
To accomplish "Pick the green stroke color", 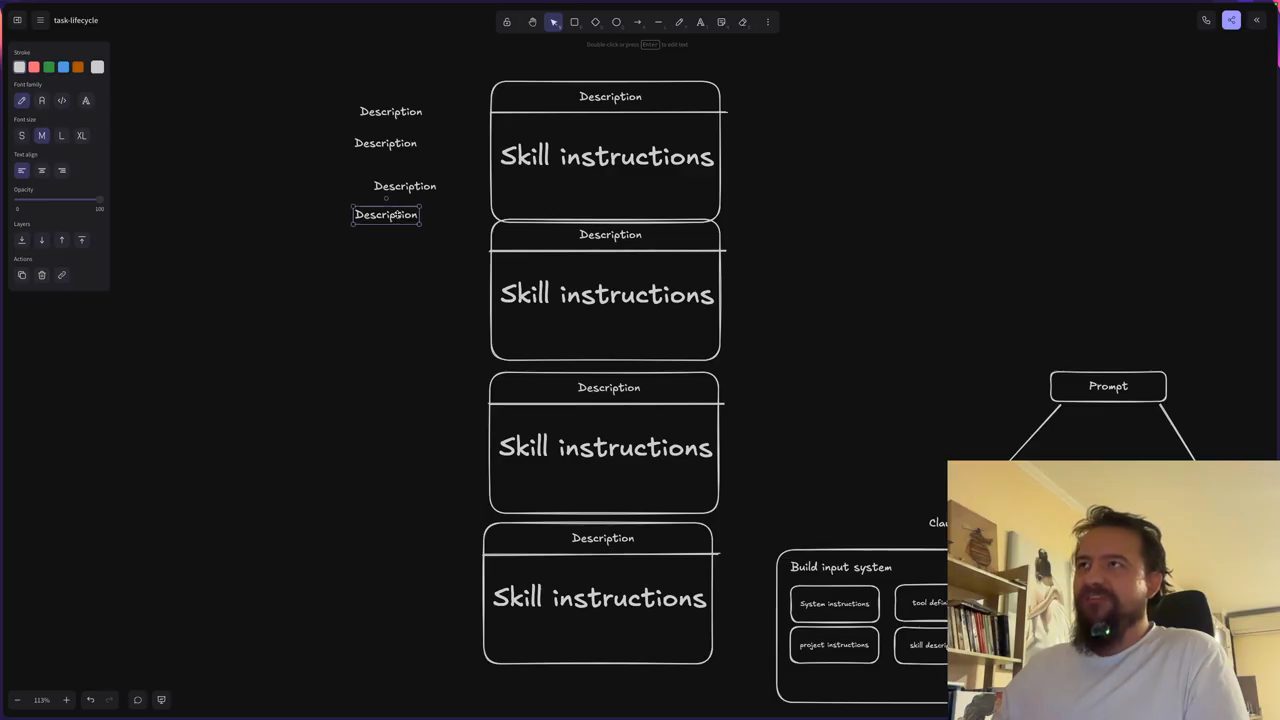I will [49, 67].
